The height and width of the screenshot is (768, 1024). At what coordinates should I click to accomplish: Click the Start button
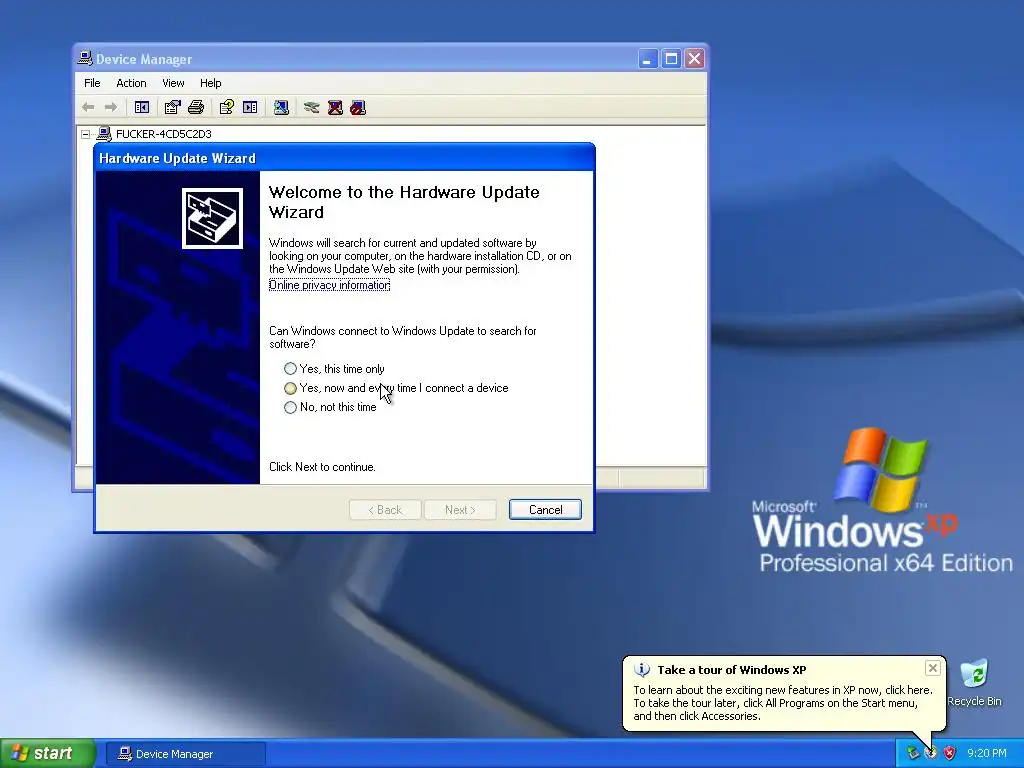(48, 753)
